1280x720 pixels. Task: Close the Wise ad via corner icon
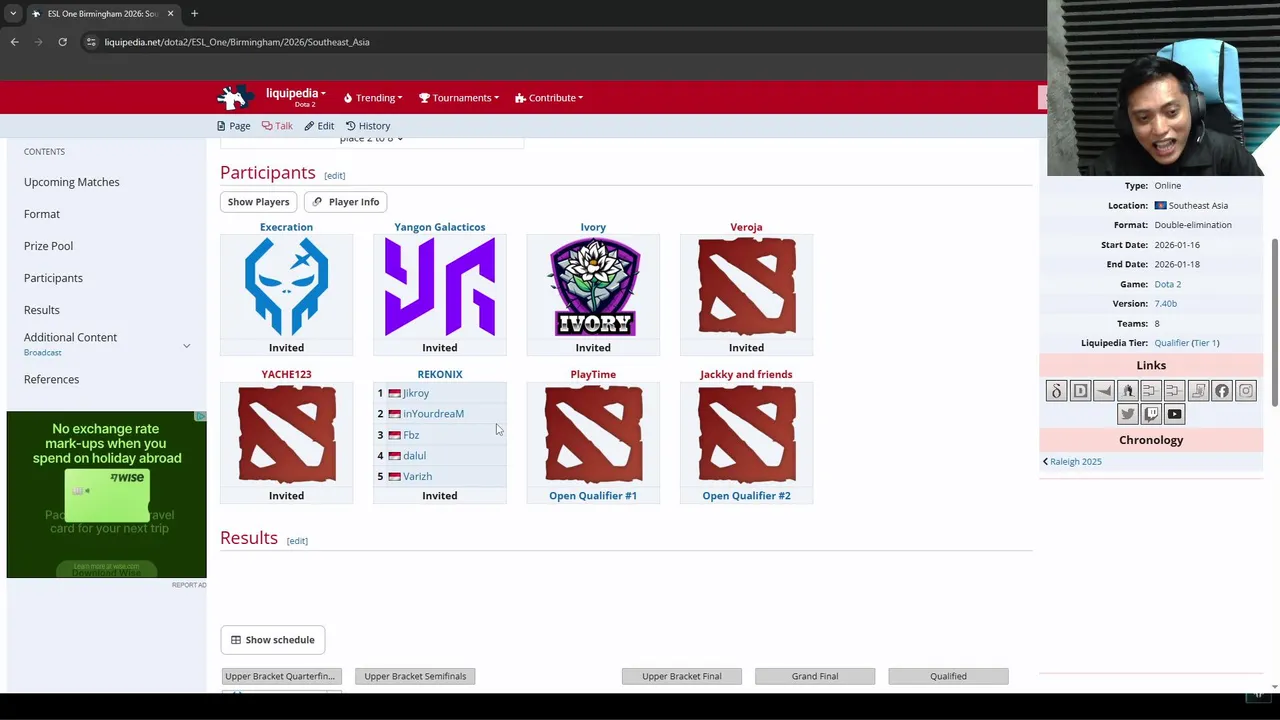[201, 416]
